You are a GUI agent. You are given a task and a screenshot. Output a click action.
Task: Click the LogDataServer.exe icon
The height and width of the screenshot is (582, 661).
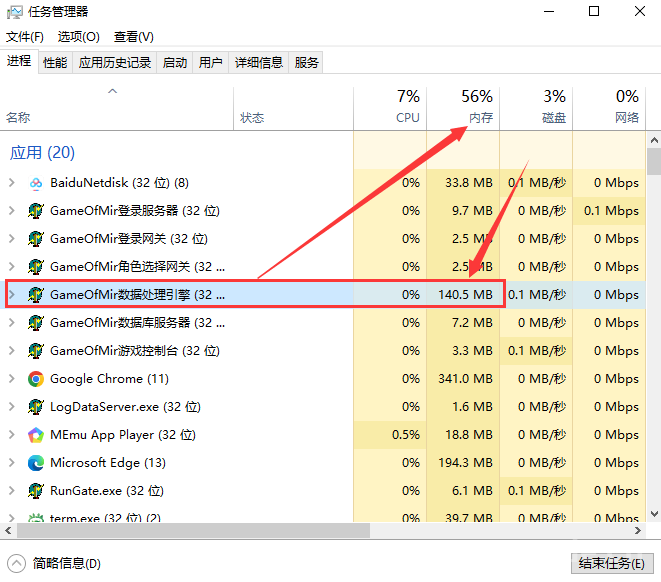click(36, 407)
